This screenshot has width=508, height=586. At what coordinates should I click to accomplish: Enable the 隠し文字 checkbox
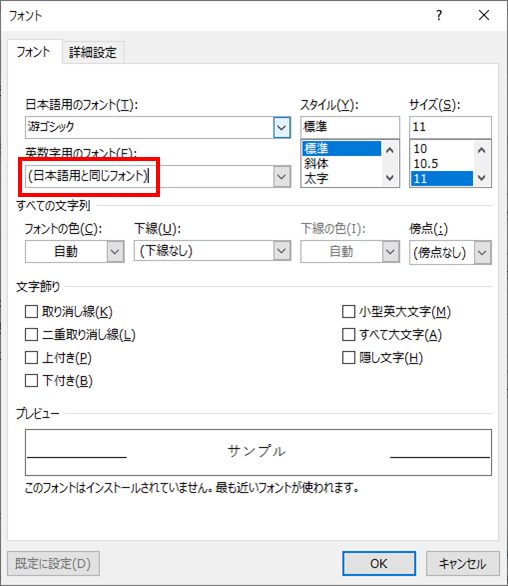point(348,358)
